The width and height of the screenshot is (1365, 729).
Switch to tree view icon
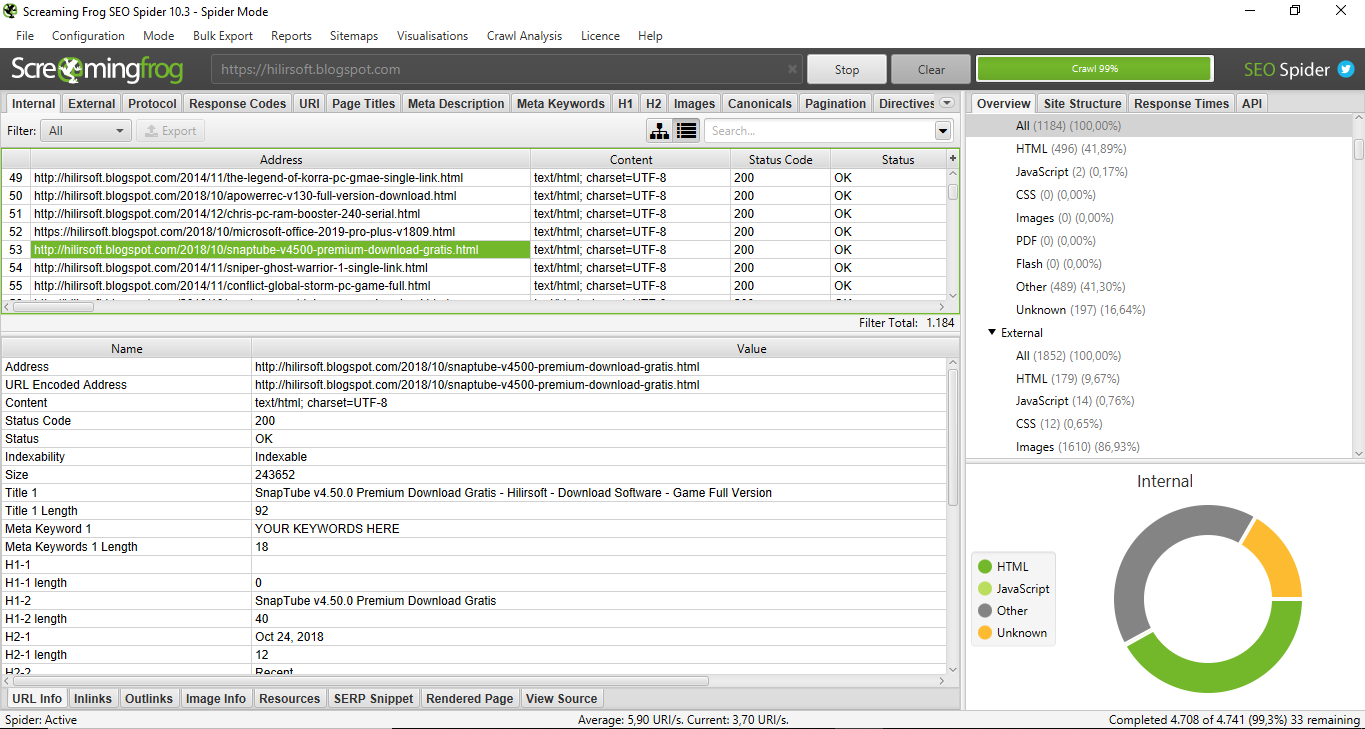click(660, 131)
